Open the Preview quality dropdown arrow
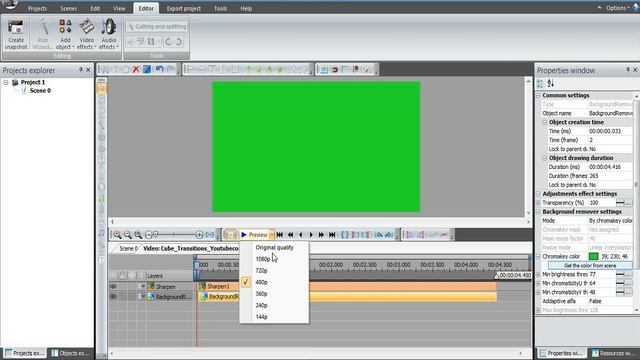The width and height of the screenshot is (640, 360). coord(271,235)
